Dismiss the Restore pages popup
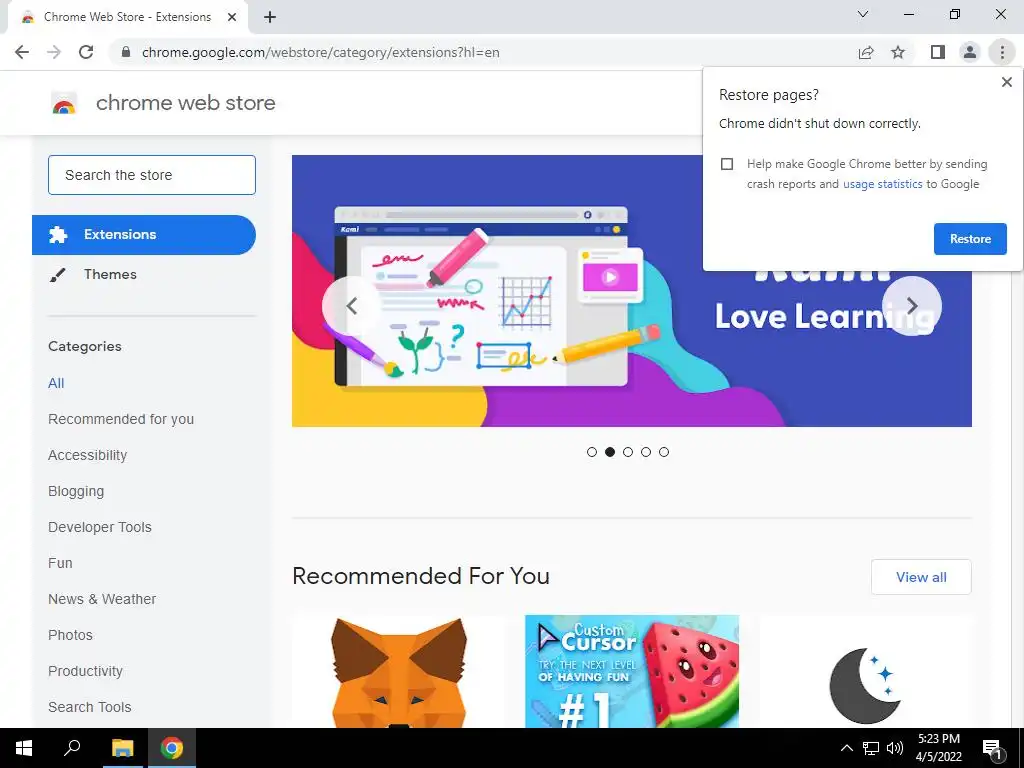Image resolution: width=1024 pixels, height=768 pixels. click(x=1007, y=82)
